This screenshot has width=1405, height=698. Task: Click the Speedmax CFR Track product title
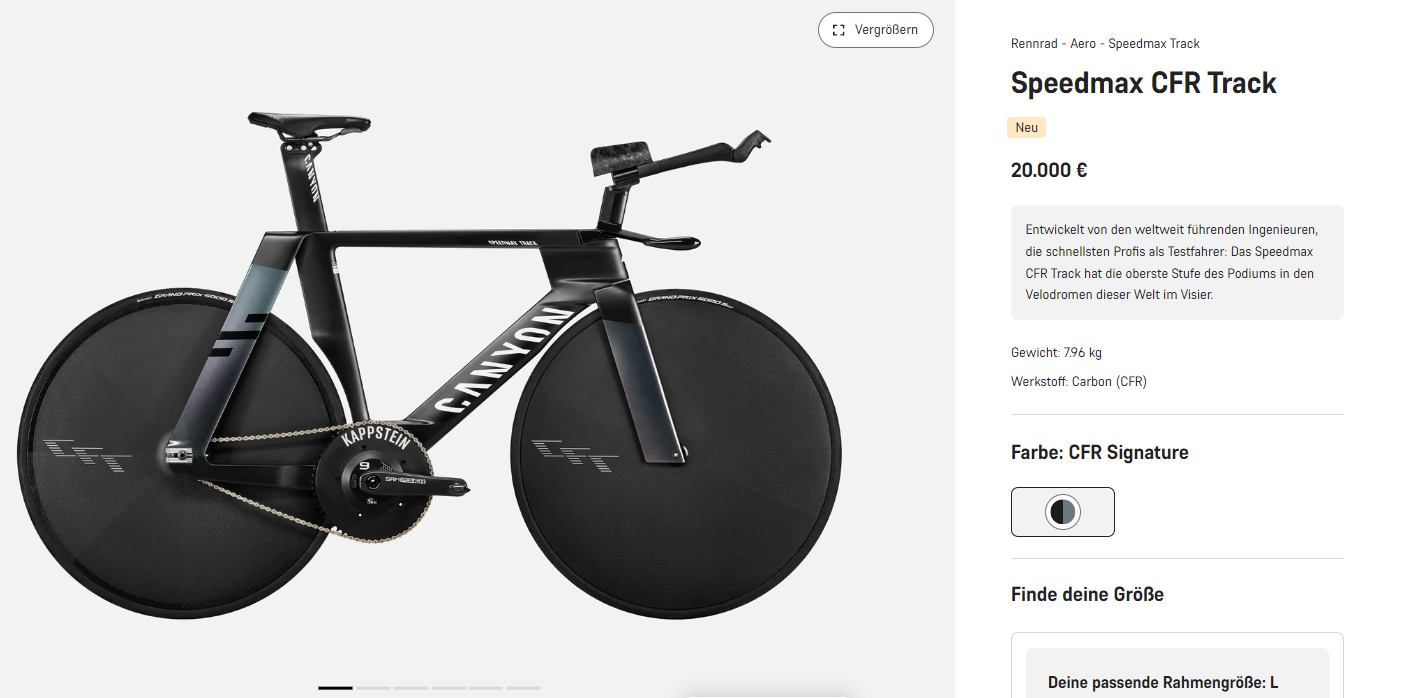click(x=1143, y=83)
